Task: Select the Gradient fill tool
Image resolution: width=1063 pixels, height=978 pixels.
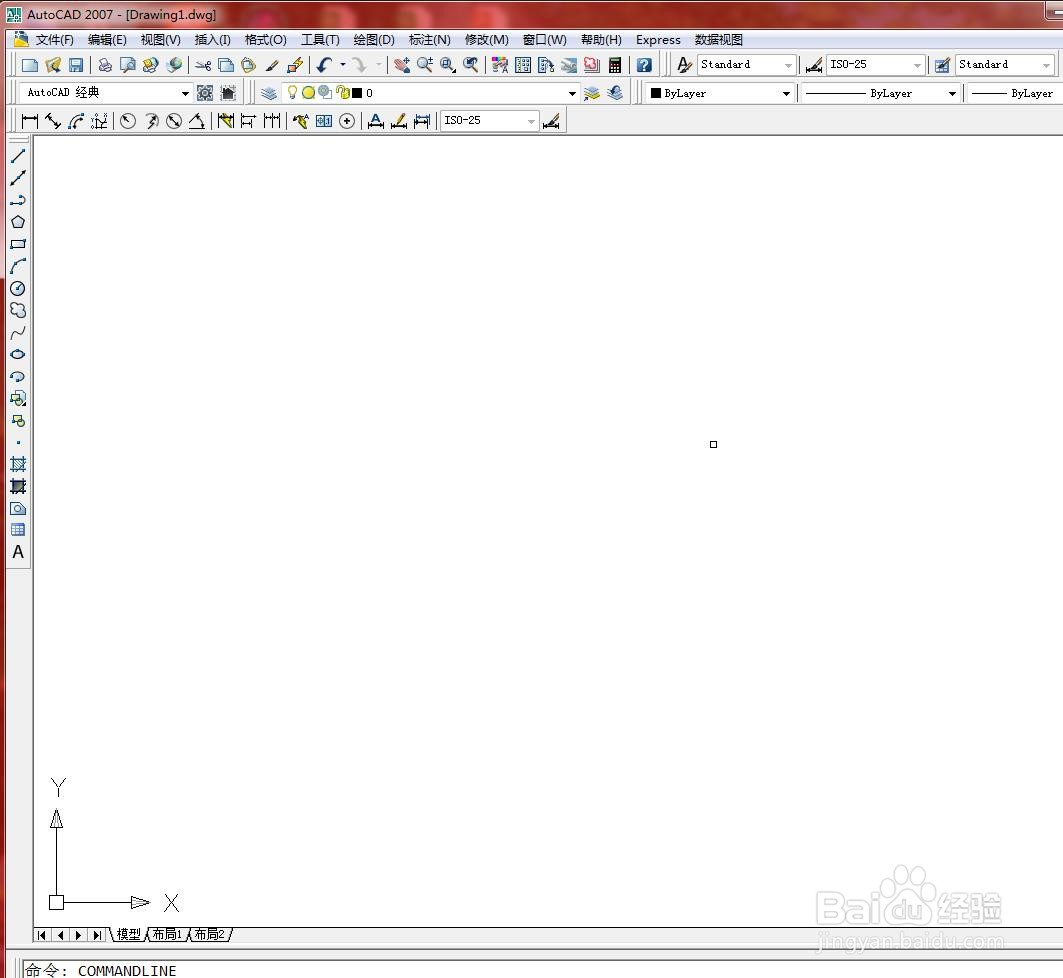Action: [18, 487]
